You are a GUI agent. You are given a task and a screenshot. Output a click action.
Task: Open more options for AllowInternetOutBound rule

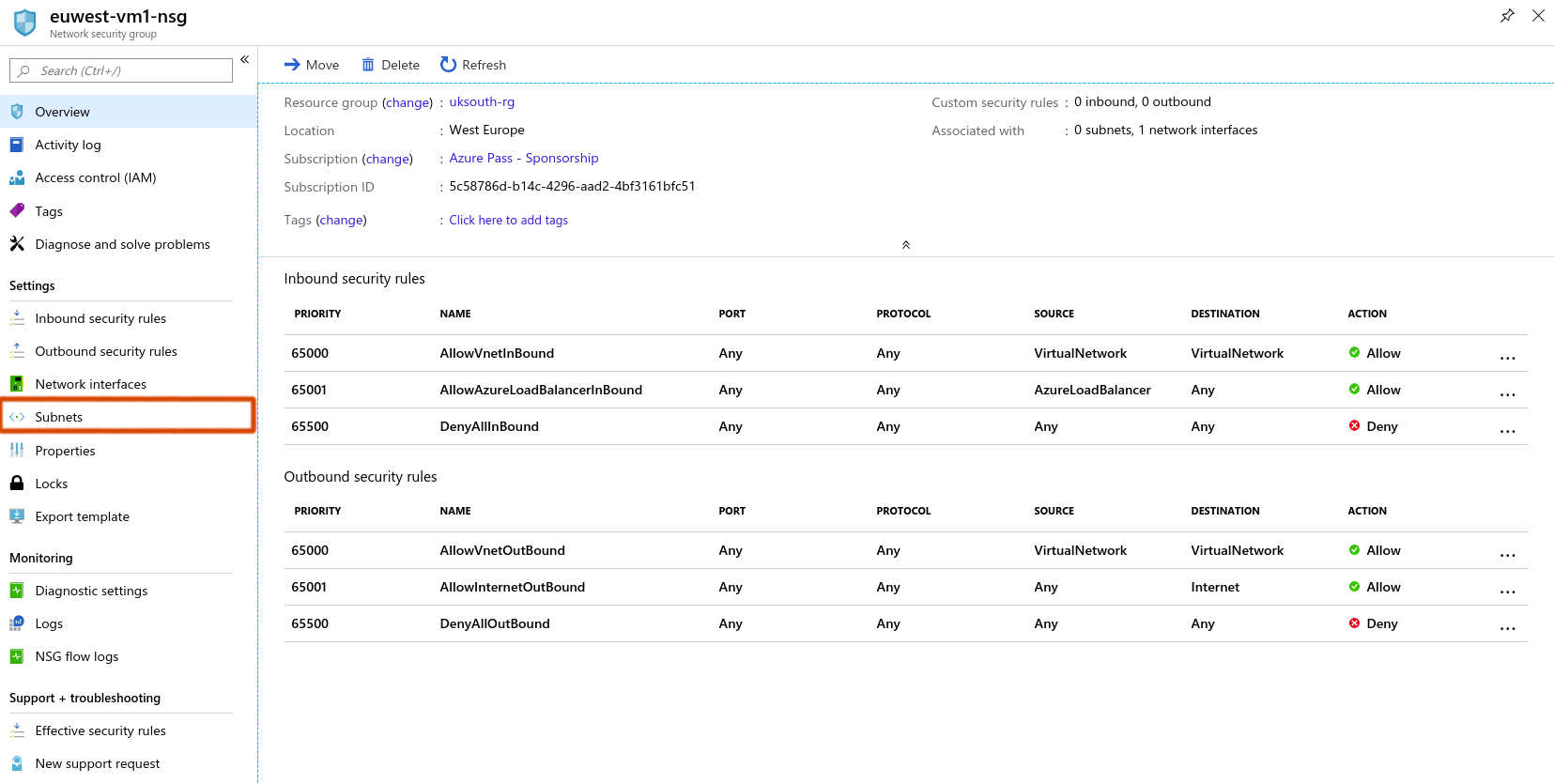1508,592
